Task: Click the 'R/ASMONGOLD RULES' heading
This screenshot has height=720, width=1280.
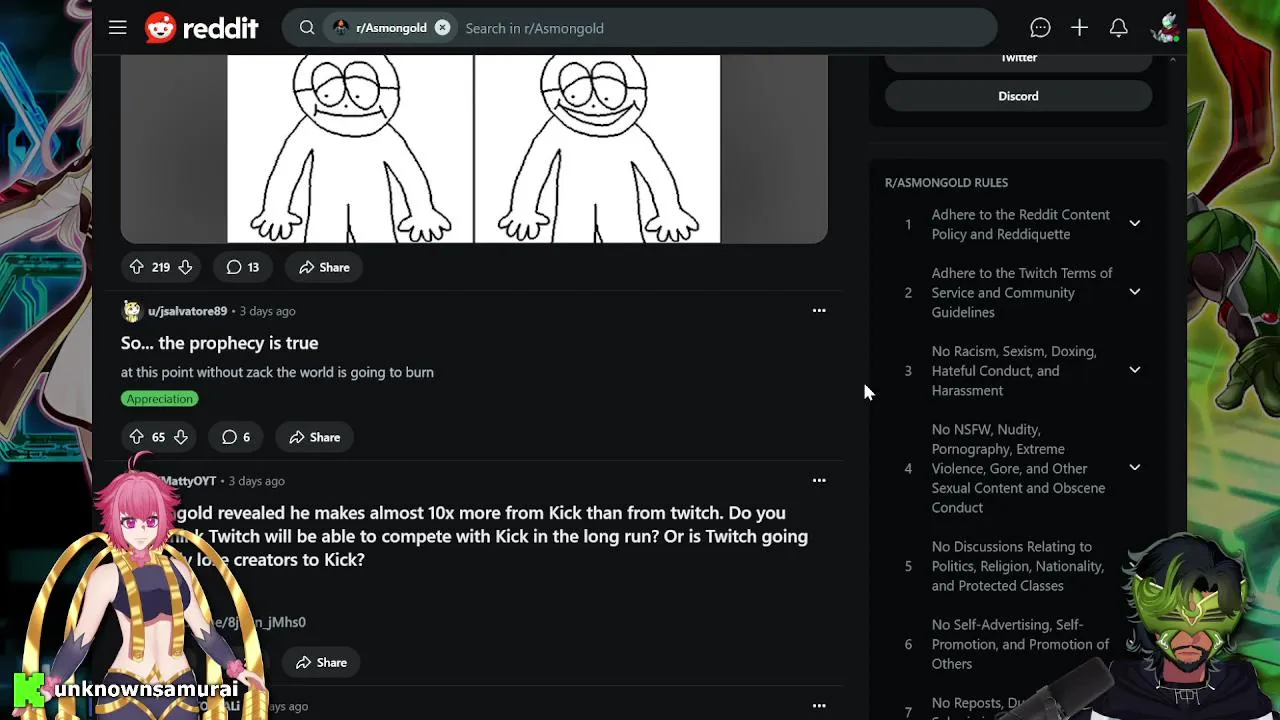Action: (946, 183)
